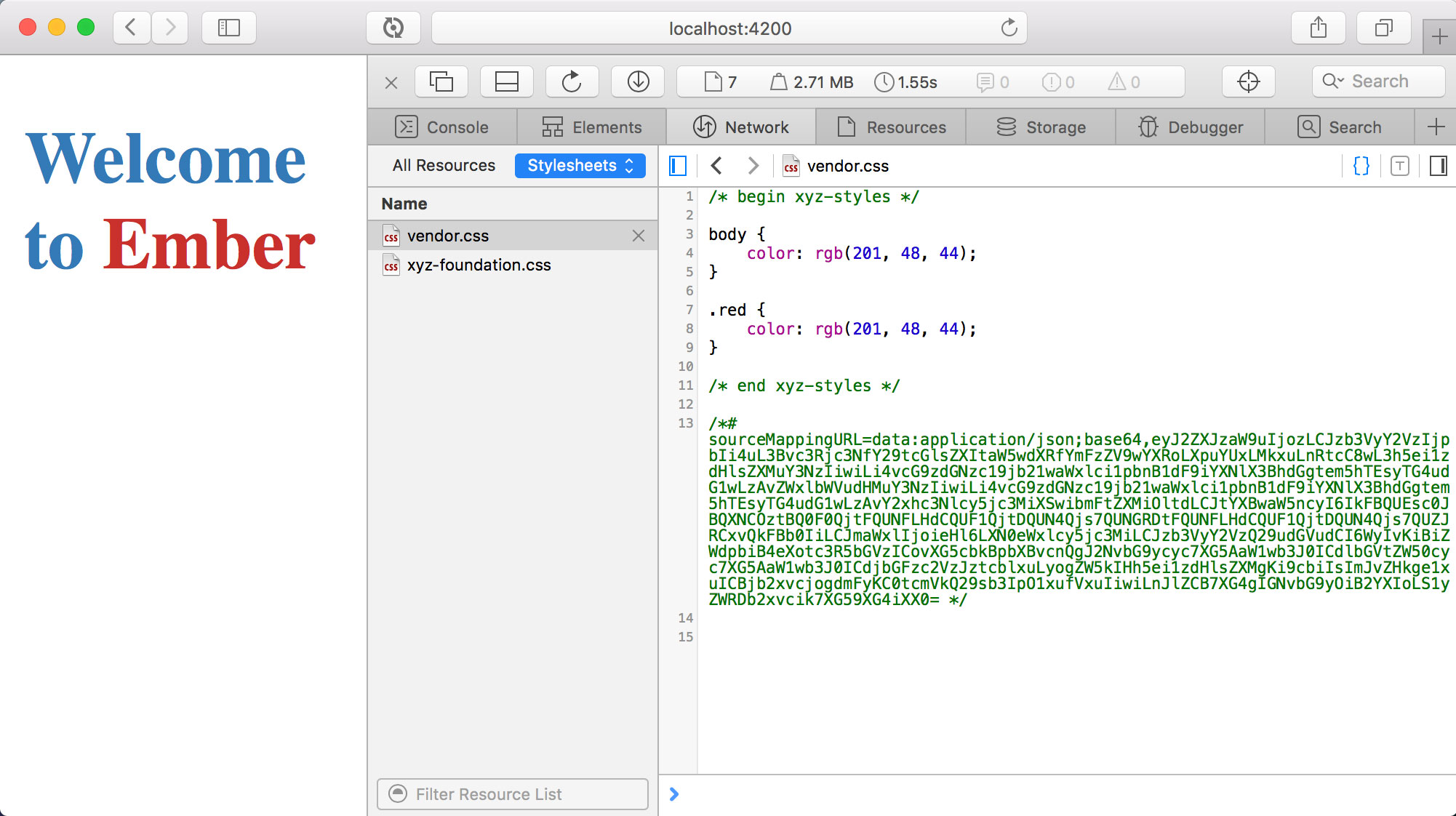Expand the console prompt with the blue chevron
The image size is (1456, 816).
tap(673, 794)
